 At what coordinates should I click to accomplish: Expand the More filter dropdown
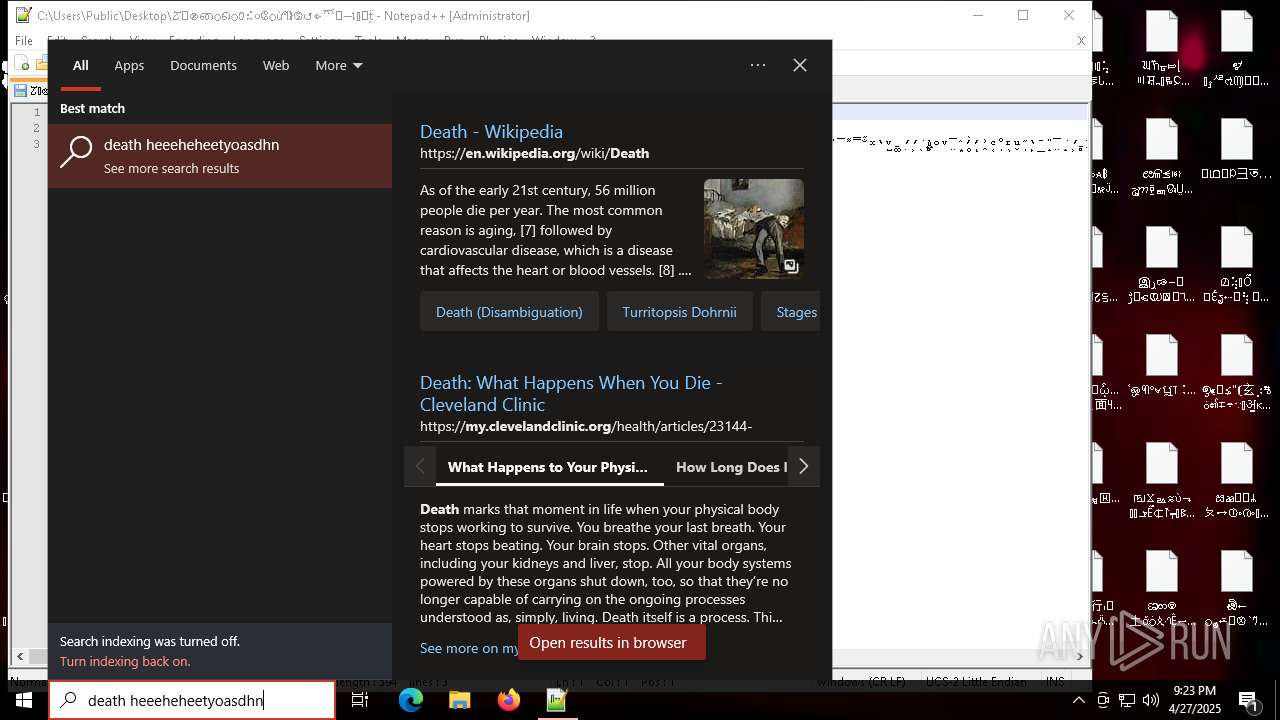339,65
